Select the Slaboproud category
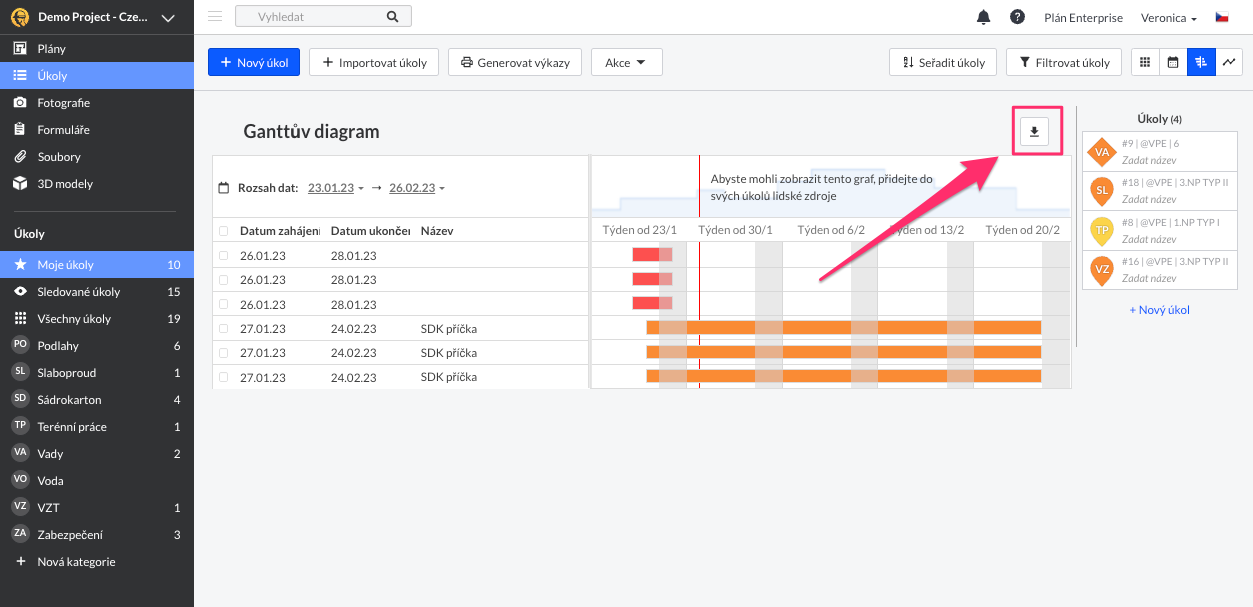 pyautogui.click(x=97, y=372)
